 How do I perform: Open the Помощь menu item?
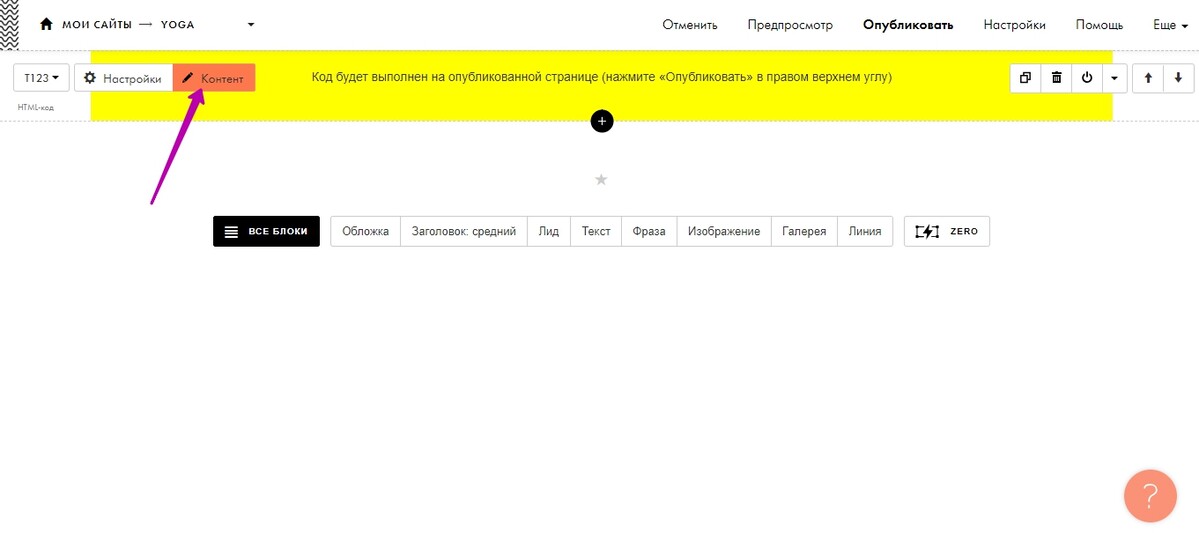1100,24
